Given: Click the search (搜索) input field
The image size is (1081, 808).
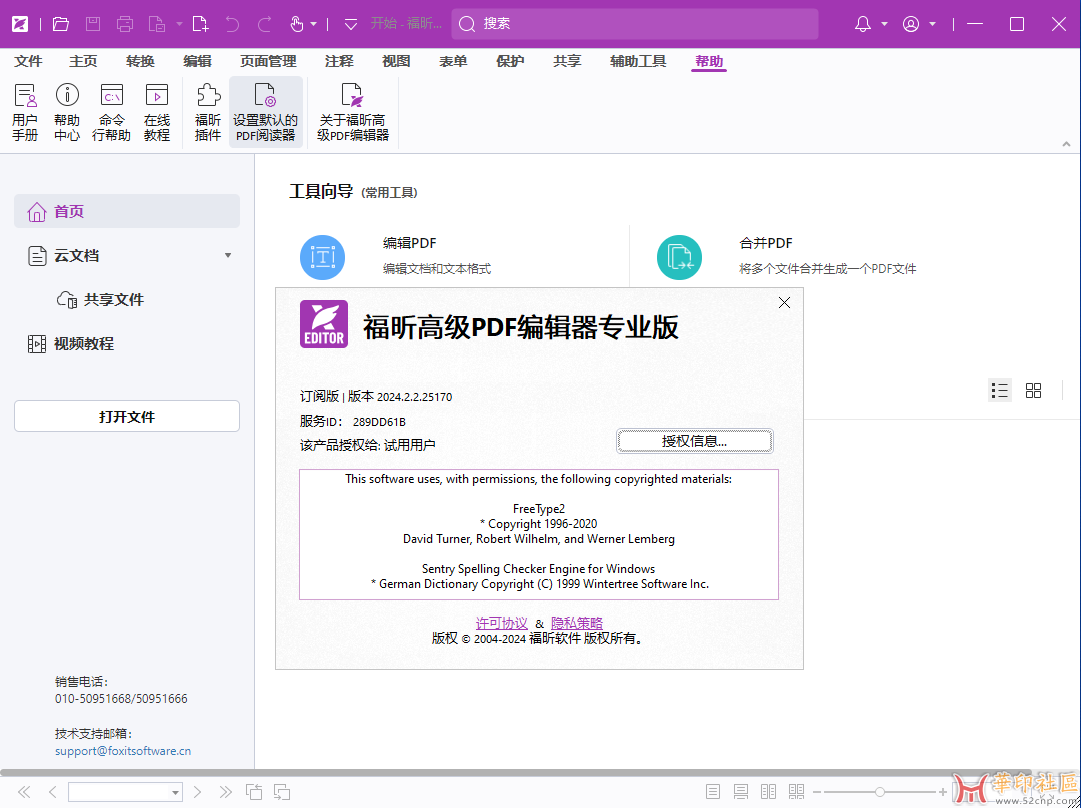Looking at the screenshot, I should point(635,24).
